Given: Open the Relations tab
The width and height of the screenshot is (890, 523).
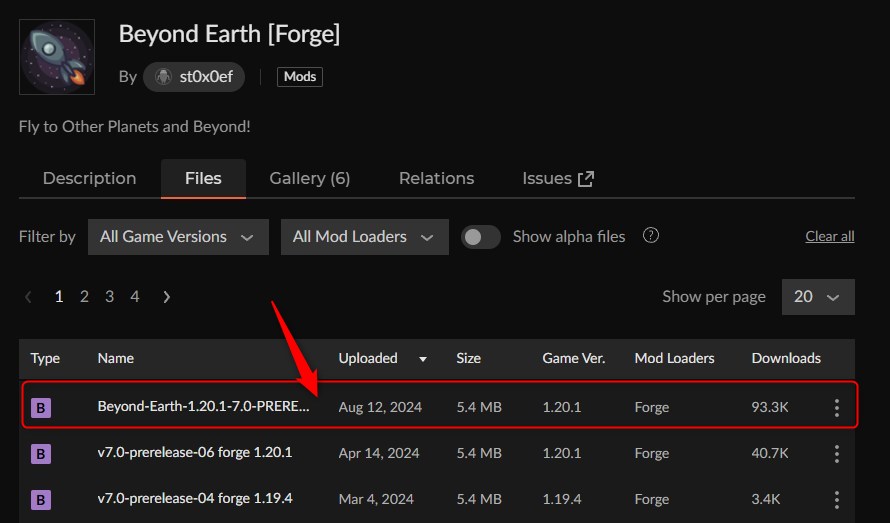Looking at the screenshot, I should click(436, 178).
